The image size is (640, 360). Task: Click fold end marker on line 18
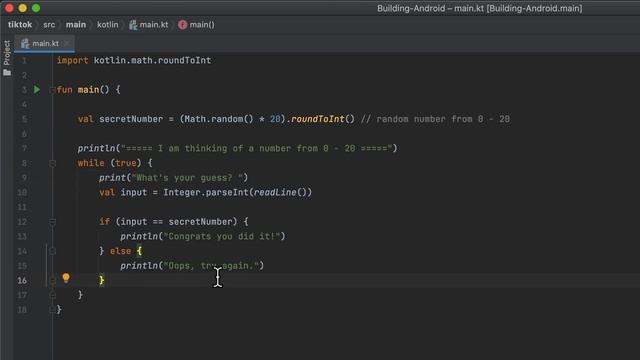coord(52,310)
